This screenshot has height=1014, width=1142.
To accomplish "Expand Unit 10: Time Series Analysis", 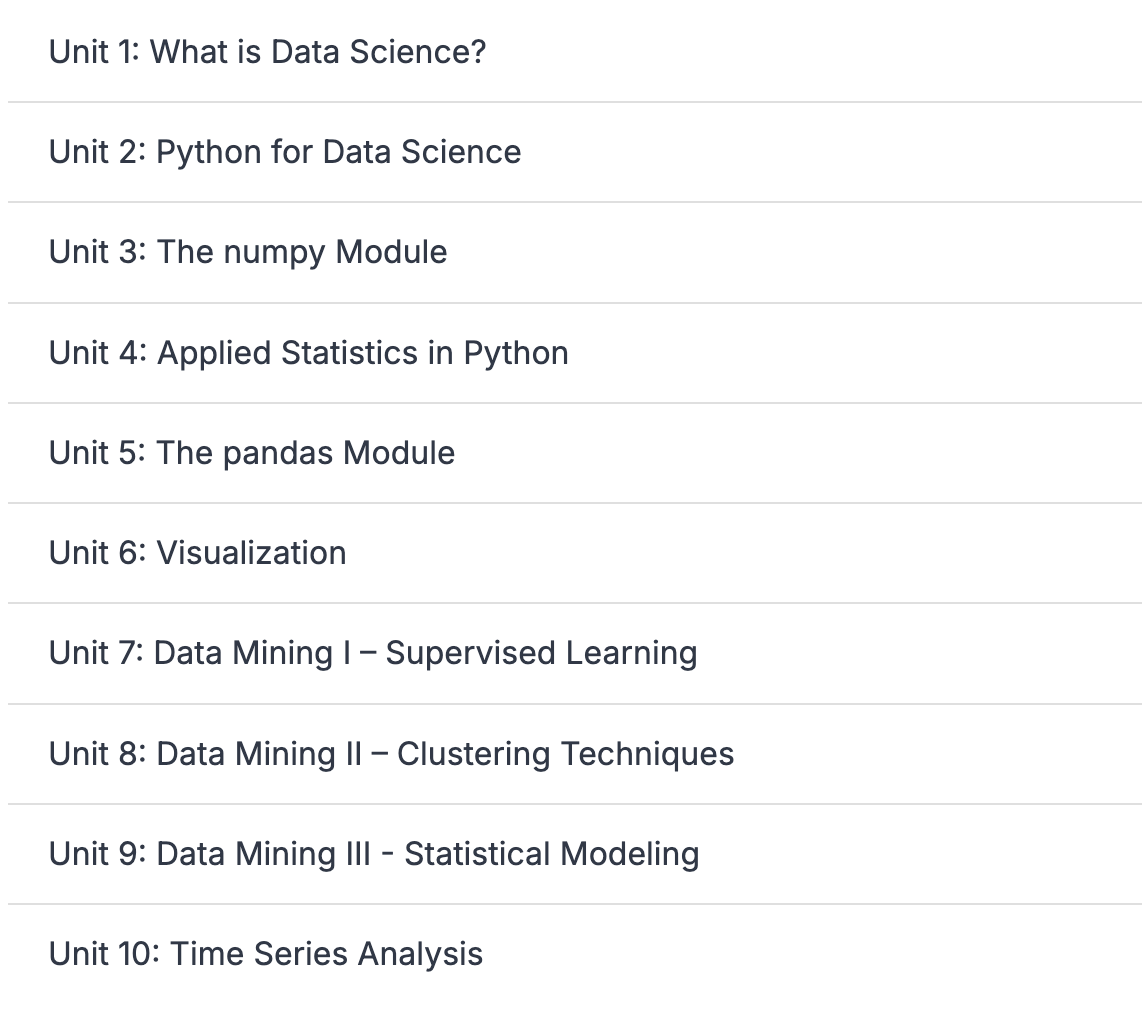I will 266,954.
